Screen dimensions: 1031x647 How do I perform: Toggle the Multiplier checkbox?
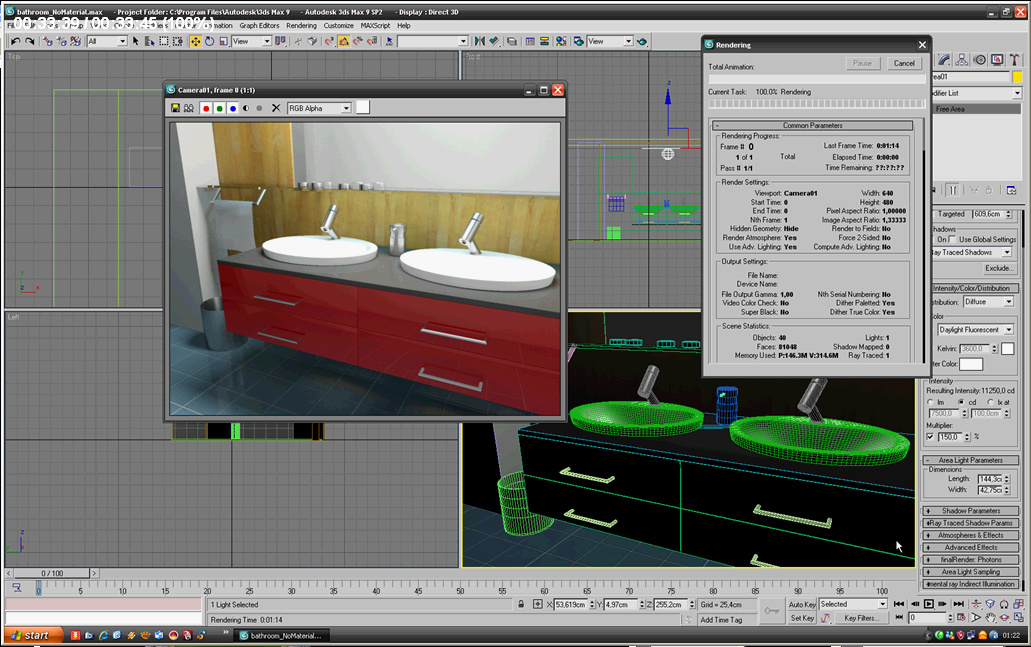930,437
